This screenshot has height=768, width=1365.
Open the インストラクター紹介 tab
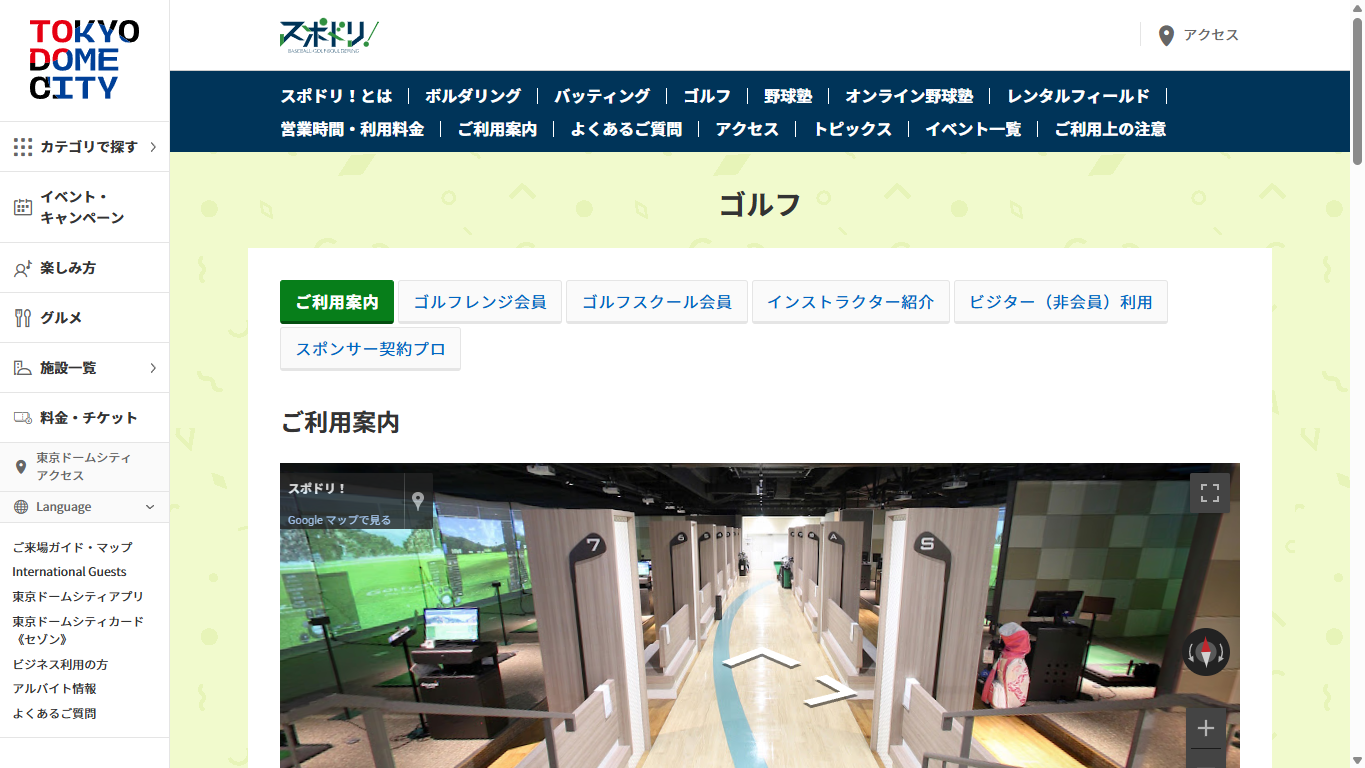[x=851, y=302]
